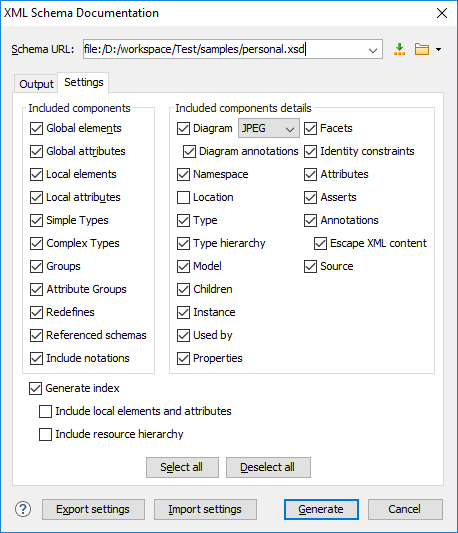458x533 pixels.
Task: Select the Settings tab
Action: click(x=84, y=82)
